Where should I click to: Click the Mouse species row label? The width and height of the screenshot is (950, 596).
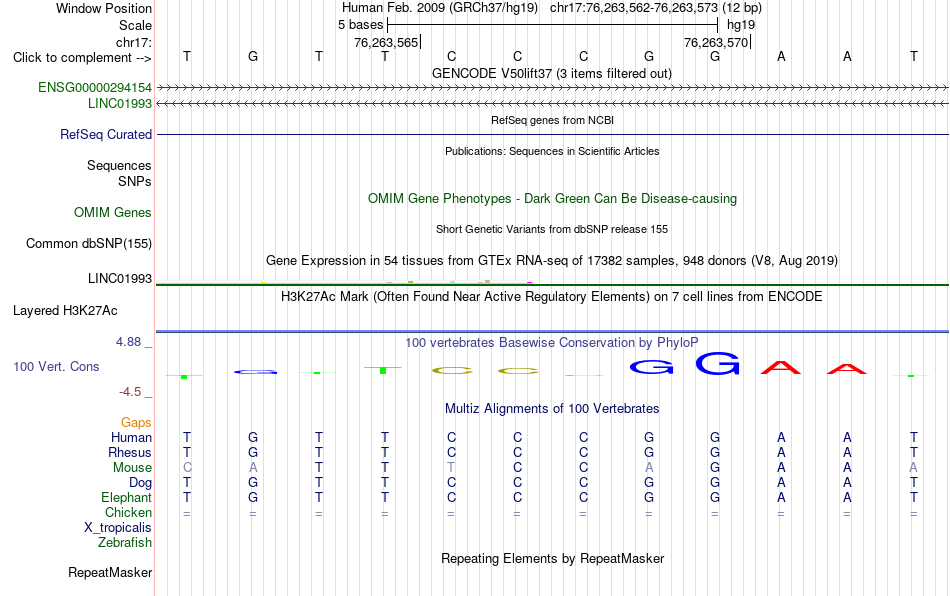point(132,468)
